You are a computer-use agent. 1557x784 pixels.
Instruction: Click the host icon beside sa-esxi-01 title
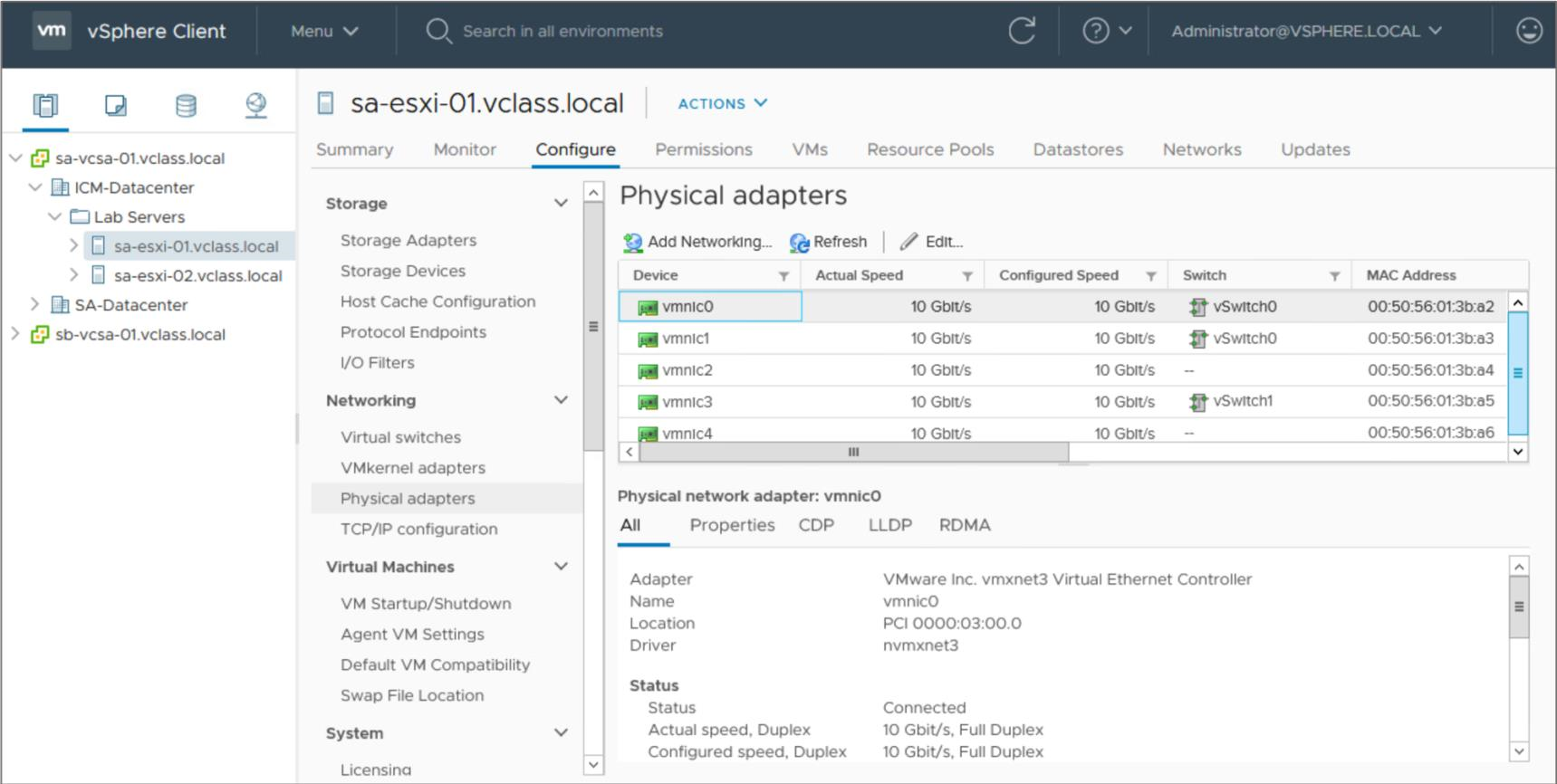(x=326, y=103)
